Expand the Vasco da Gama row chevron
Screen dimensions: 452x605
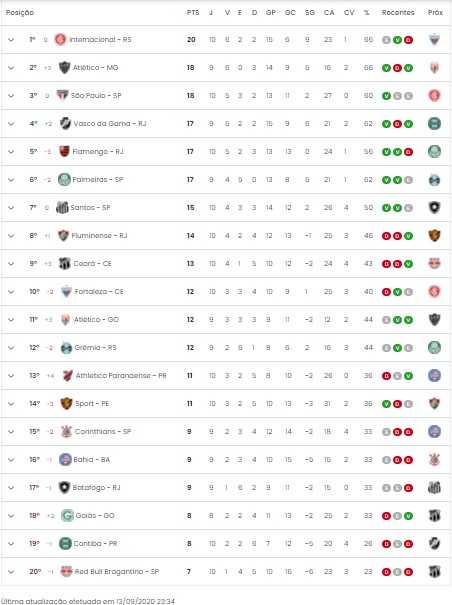pyautogui.click(x=11, y=124)
